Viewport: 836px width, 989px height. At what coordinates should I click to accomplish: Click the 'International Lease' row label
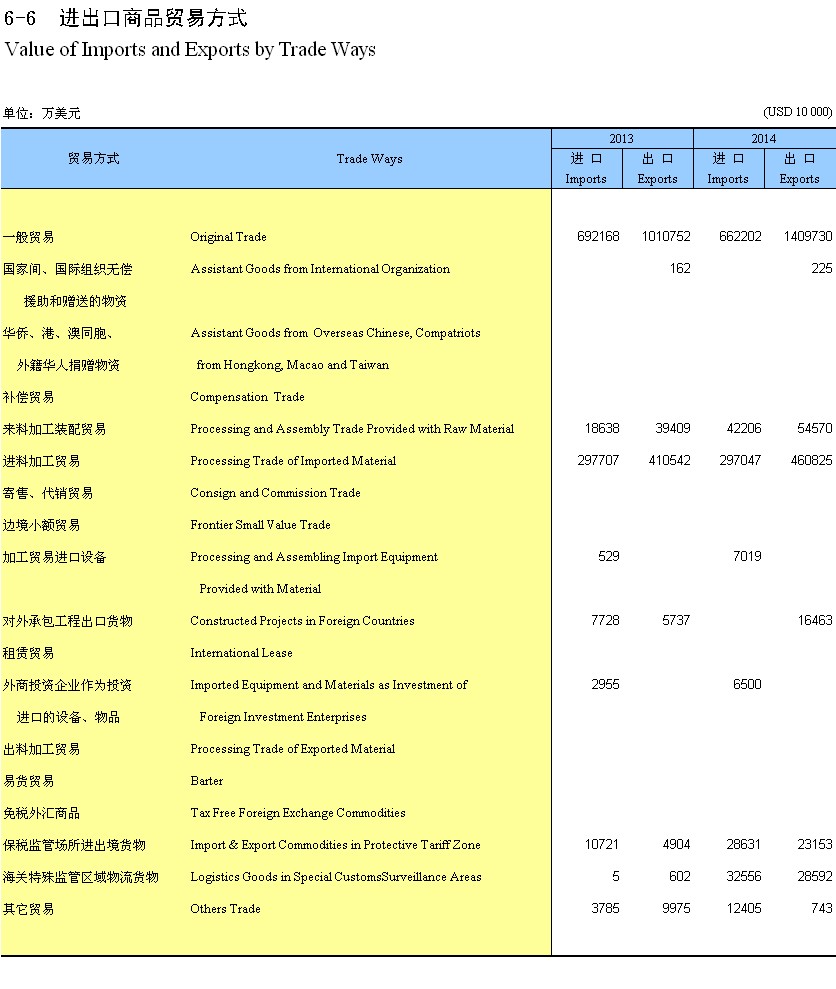point(241,653)
